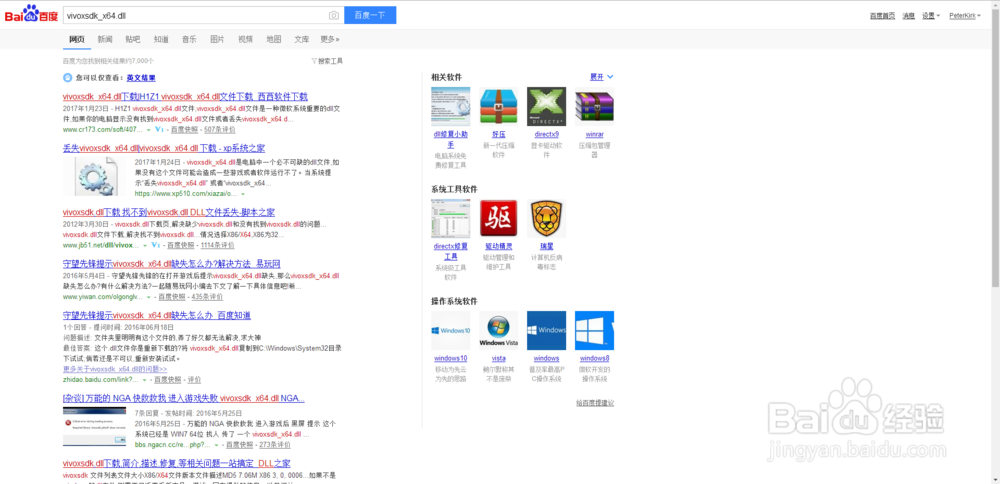The width and height of the screenshot is (1000, 484).
Task: Click 百度快照 on the cr173 result
Action: (x=184, y=129)
